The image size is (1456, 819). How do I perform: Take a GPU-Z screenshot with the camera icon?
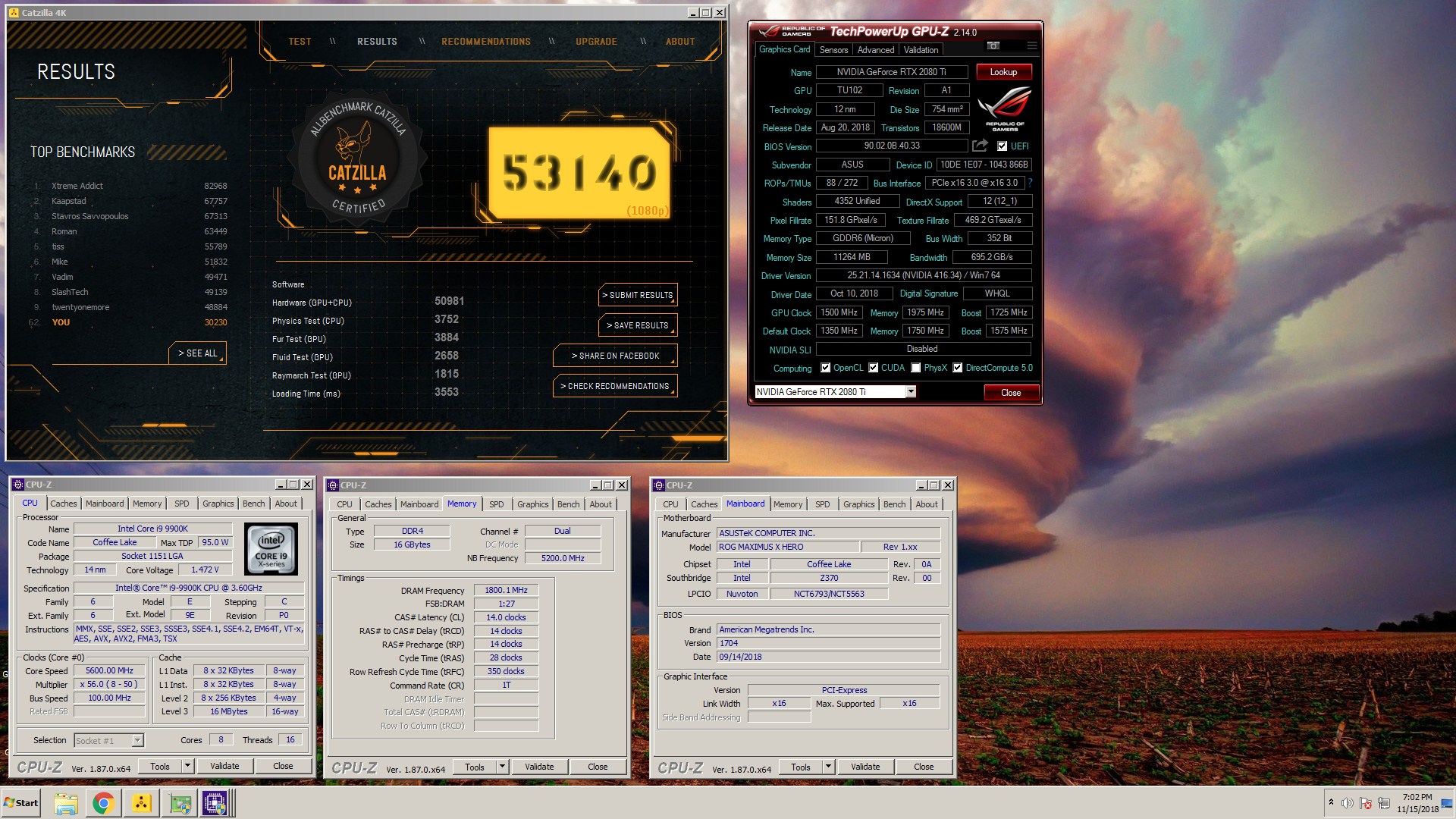pos(993,46)
